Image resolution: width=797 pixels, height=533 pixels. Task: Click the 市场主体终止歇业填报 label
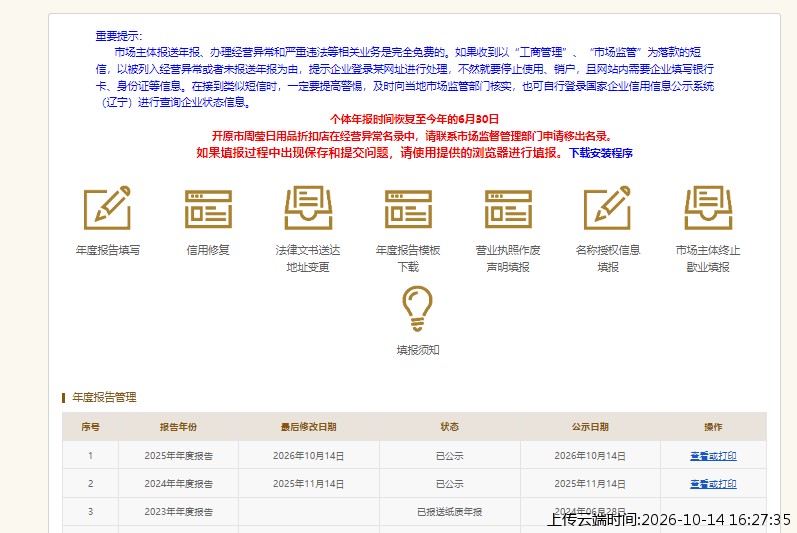pyautogui.click(x=708, y=258)
